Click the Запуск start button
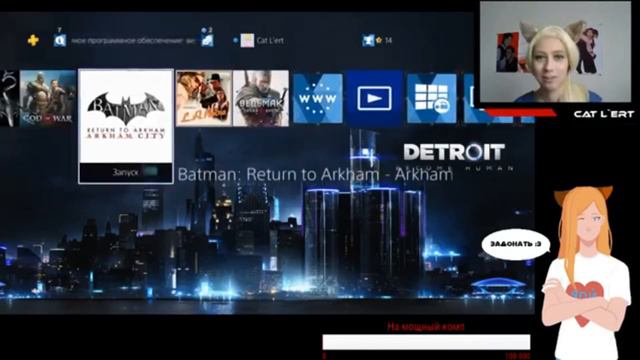The height and width of the screenshot is (360, 640). tap(126, 173)
